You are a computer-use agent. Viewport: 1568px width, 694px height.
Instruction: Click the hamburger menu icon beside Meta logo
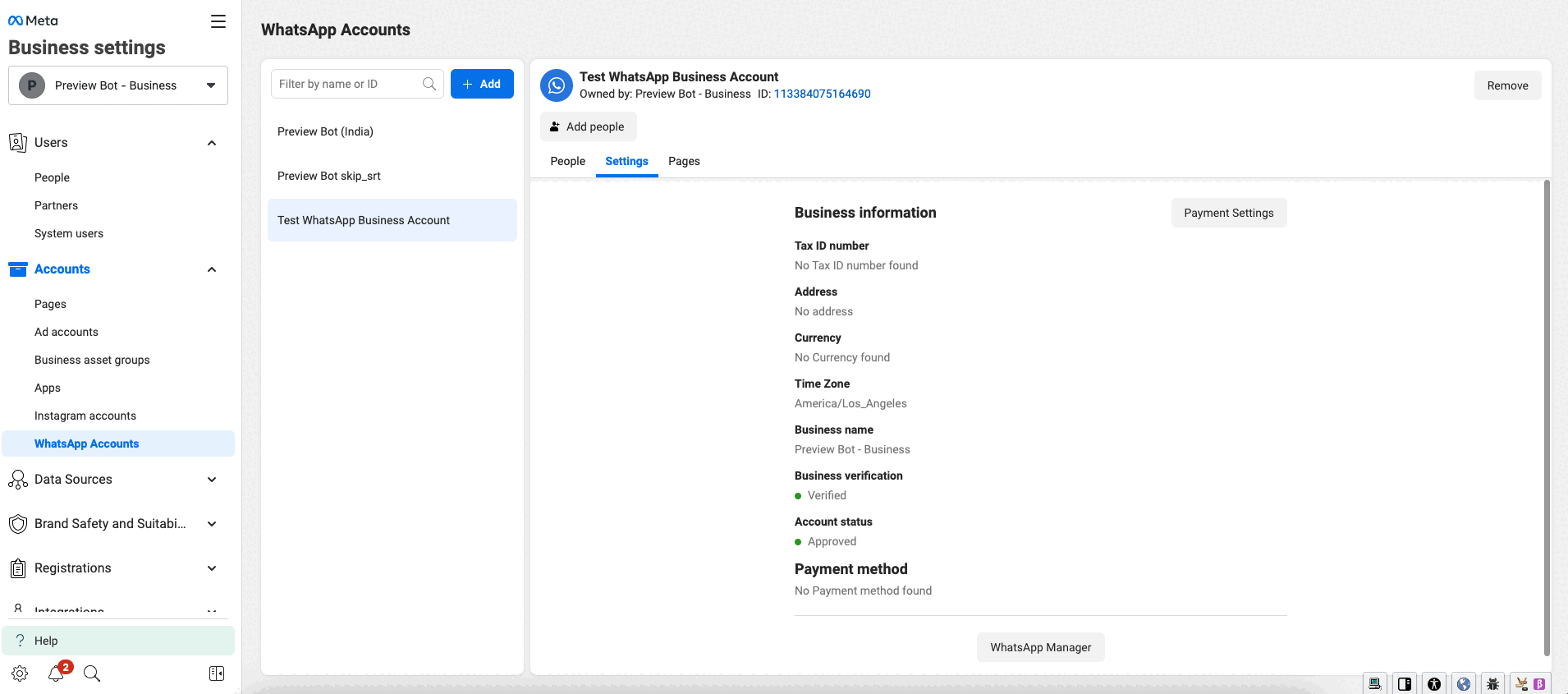(218, 21)
